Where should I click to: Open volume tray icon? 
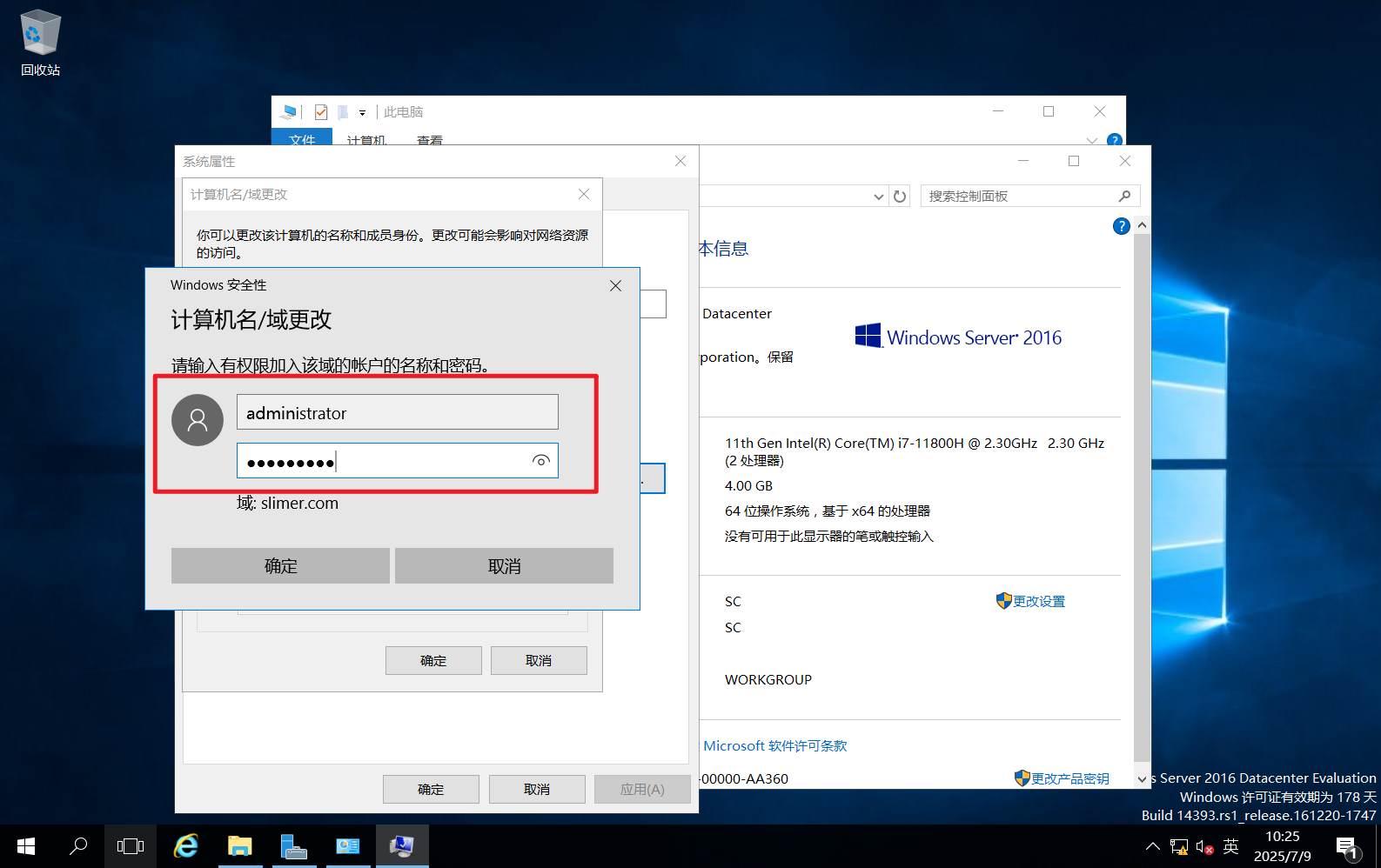1205,846
